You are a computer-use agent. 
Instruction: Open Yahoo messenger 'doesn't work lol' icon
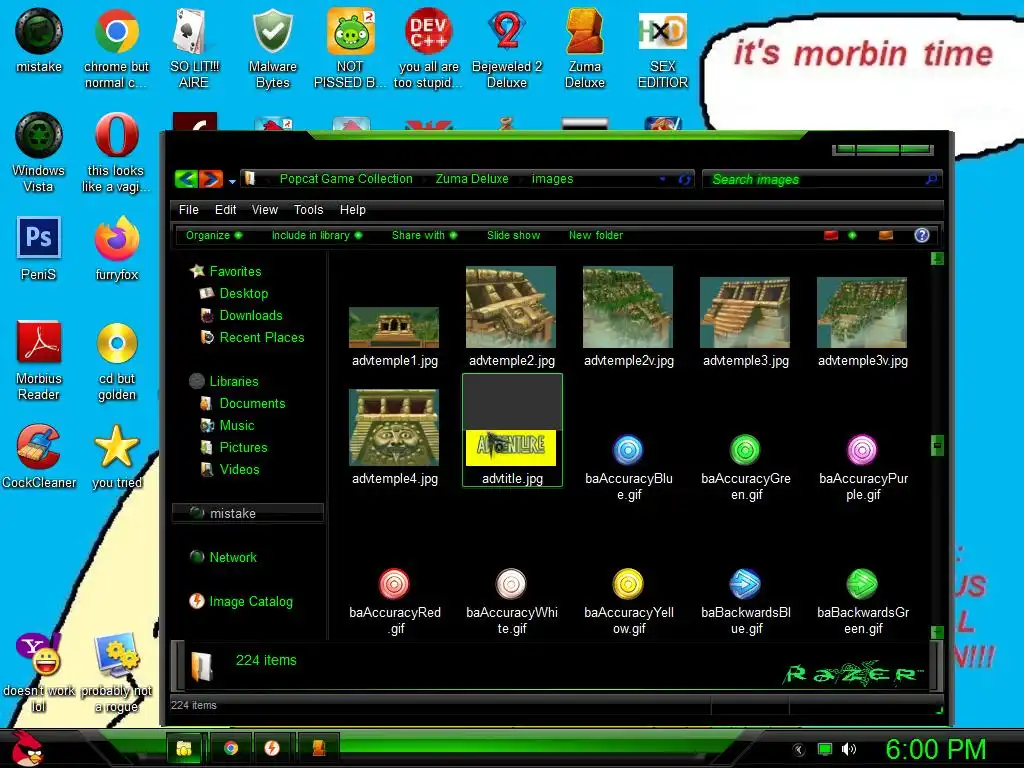tap(39, 673)
